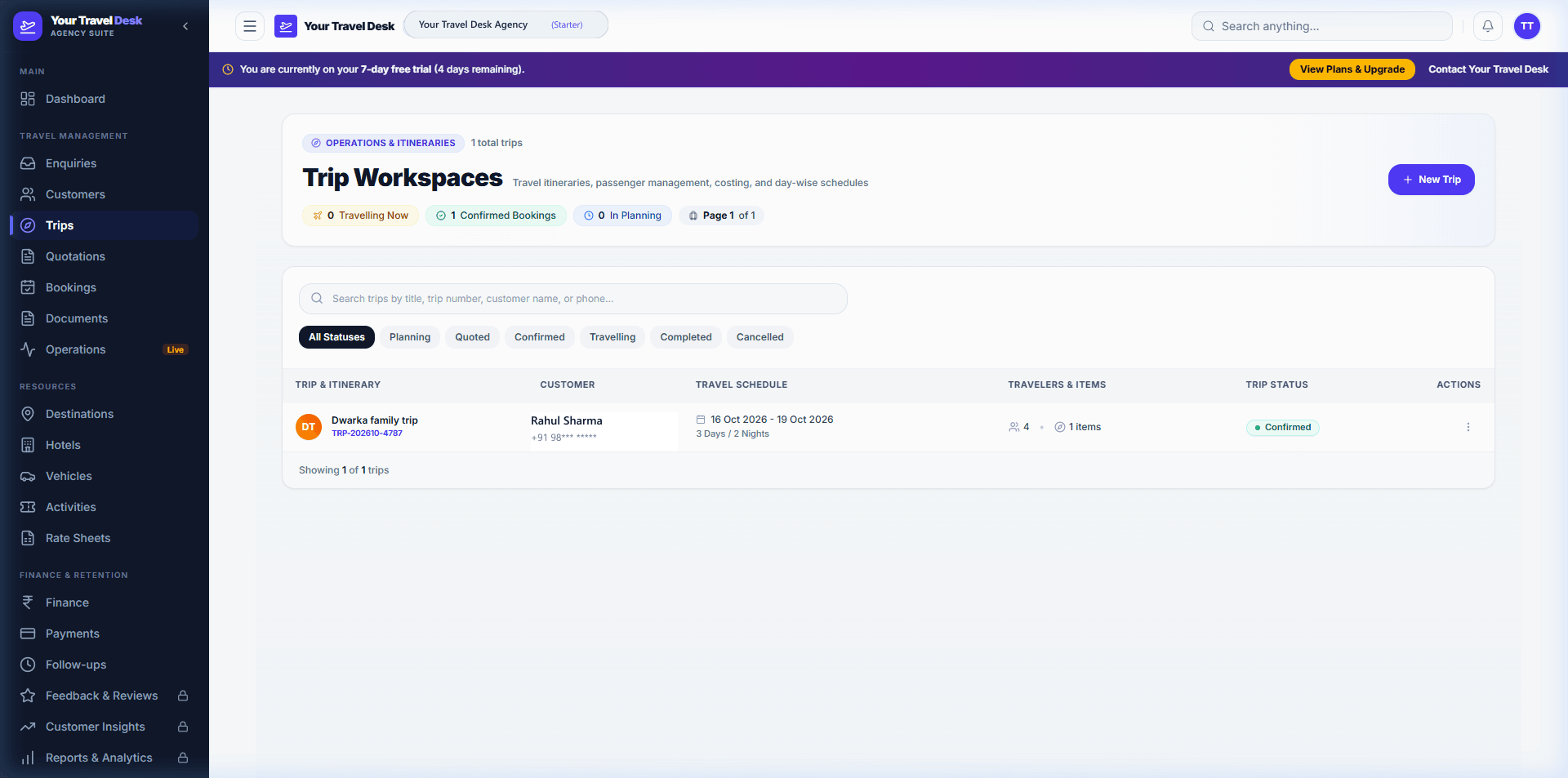
Task: Click the Dashboard icon in sidebar
Action: click(x=28, y=99)
